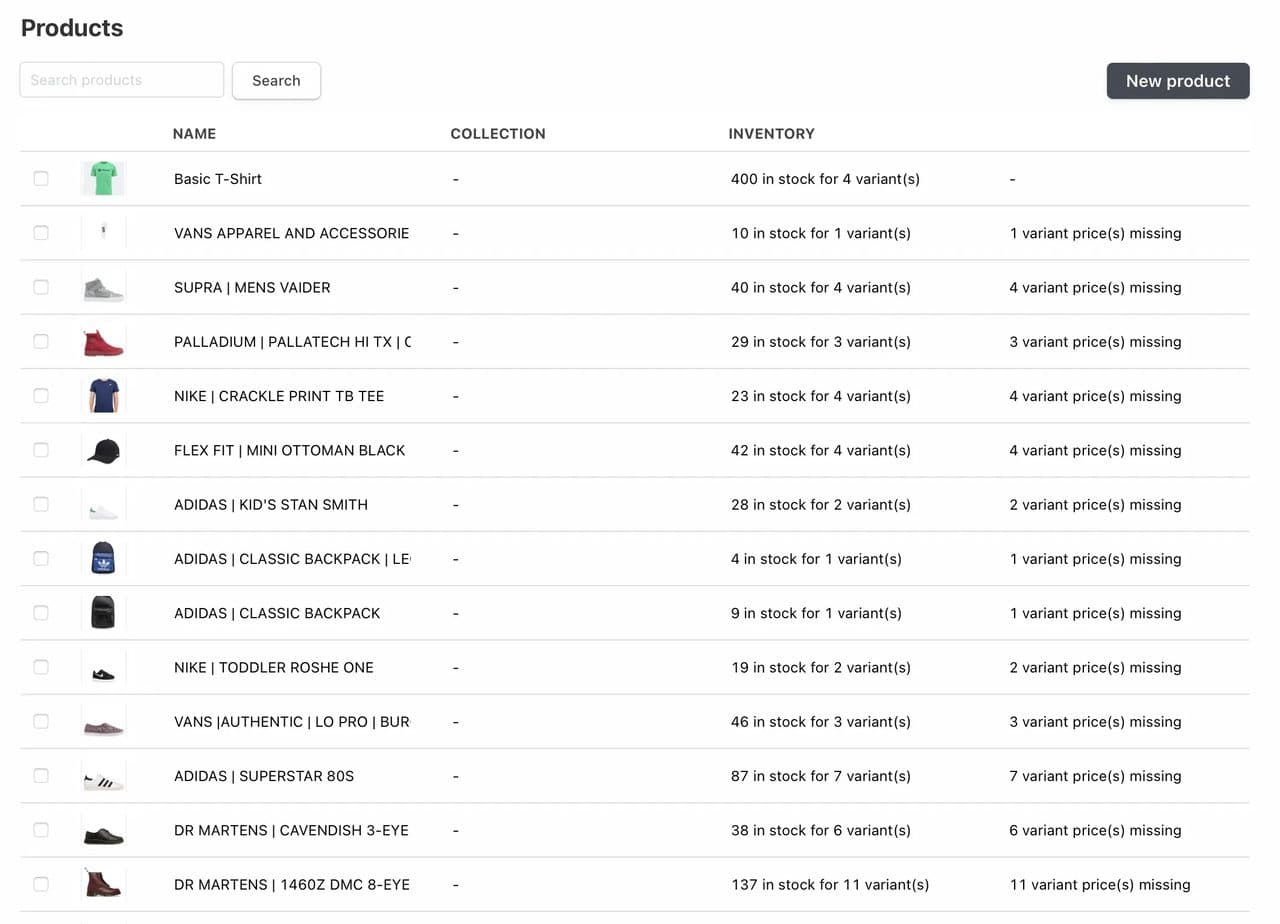This screenshot has width=1280, height=924.
Task: Click the VANS APPAREL AND ACCESSORIES thumbnail
Action: (103, 233)
